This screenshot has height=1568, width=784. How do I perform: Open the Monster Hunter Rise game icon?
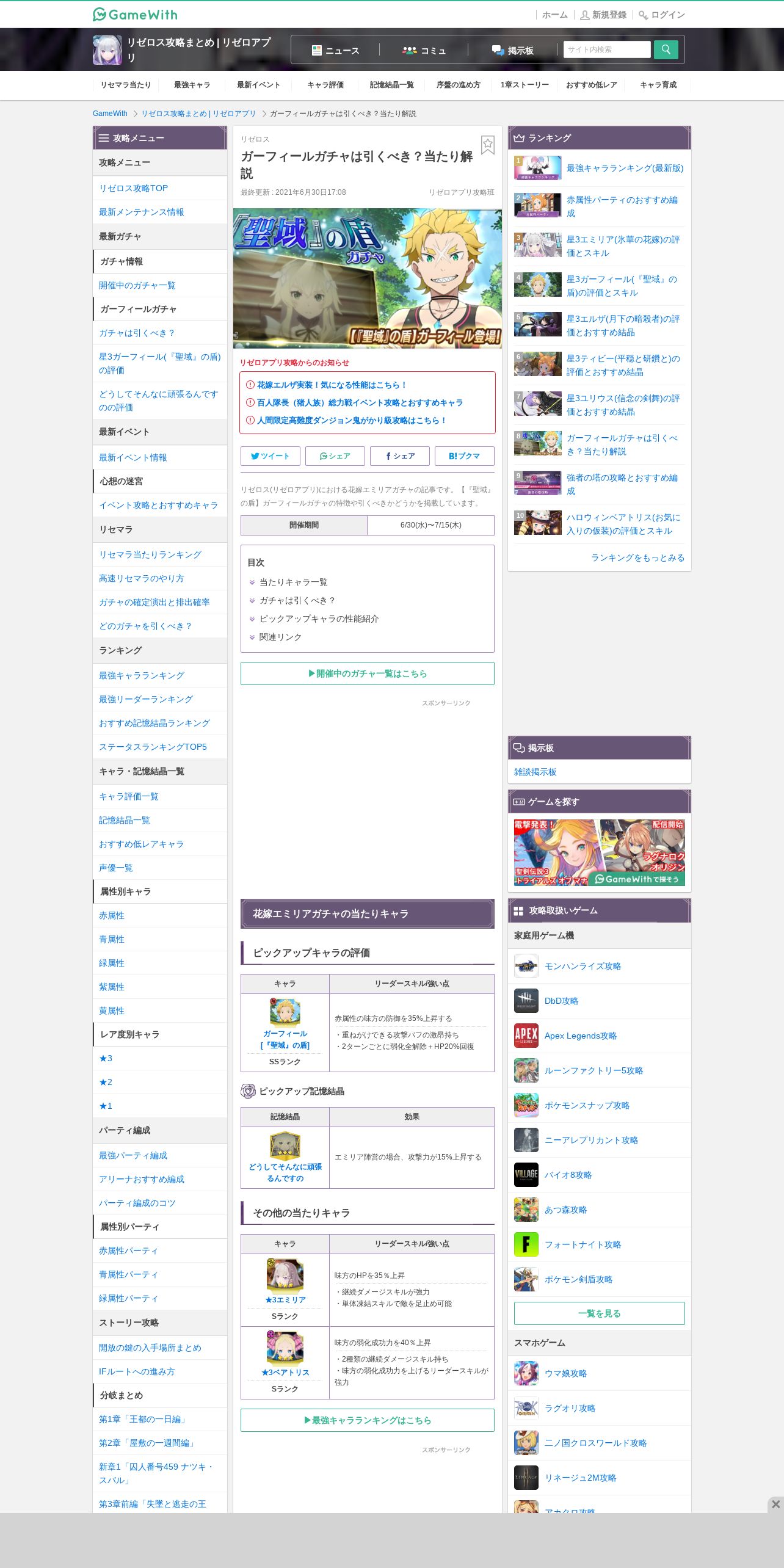coord(526,966)
